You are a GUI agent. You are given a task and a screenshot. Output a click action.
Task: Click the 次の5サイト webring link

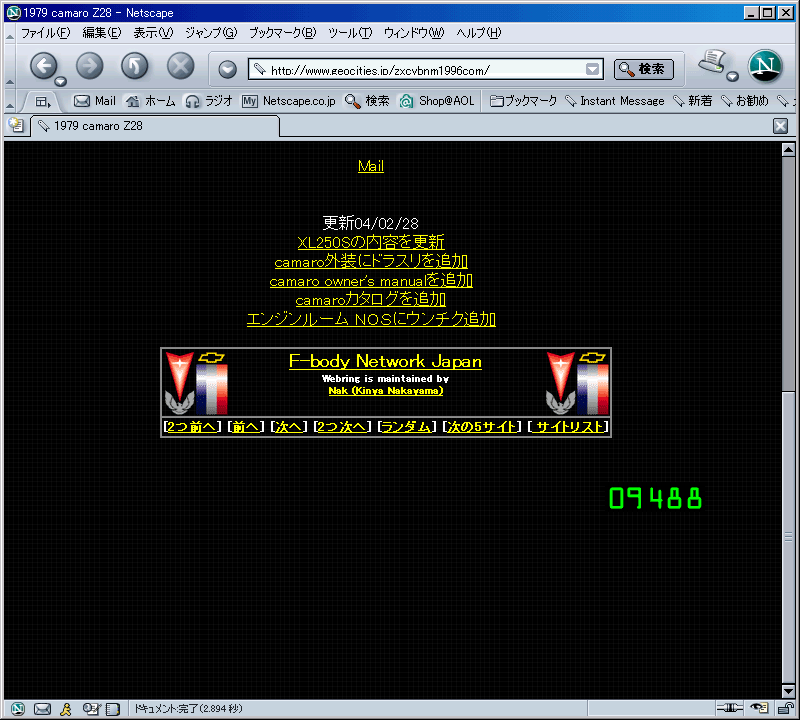tap(482, 427)
